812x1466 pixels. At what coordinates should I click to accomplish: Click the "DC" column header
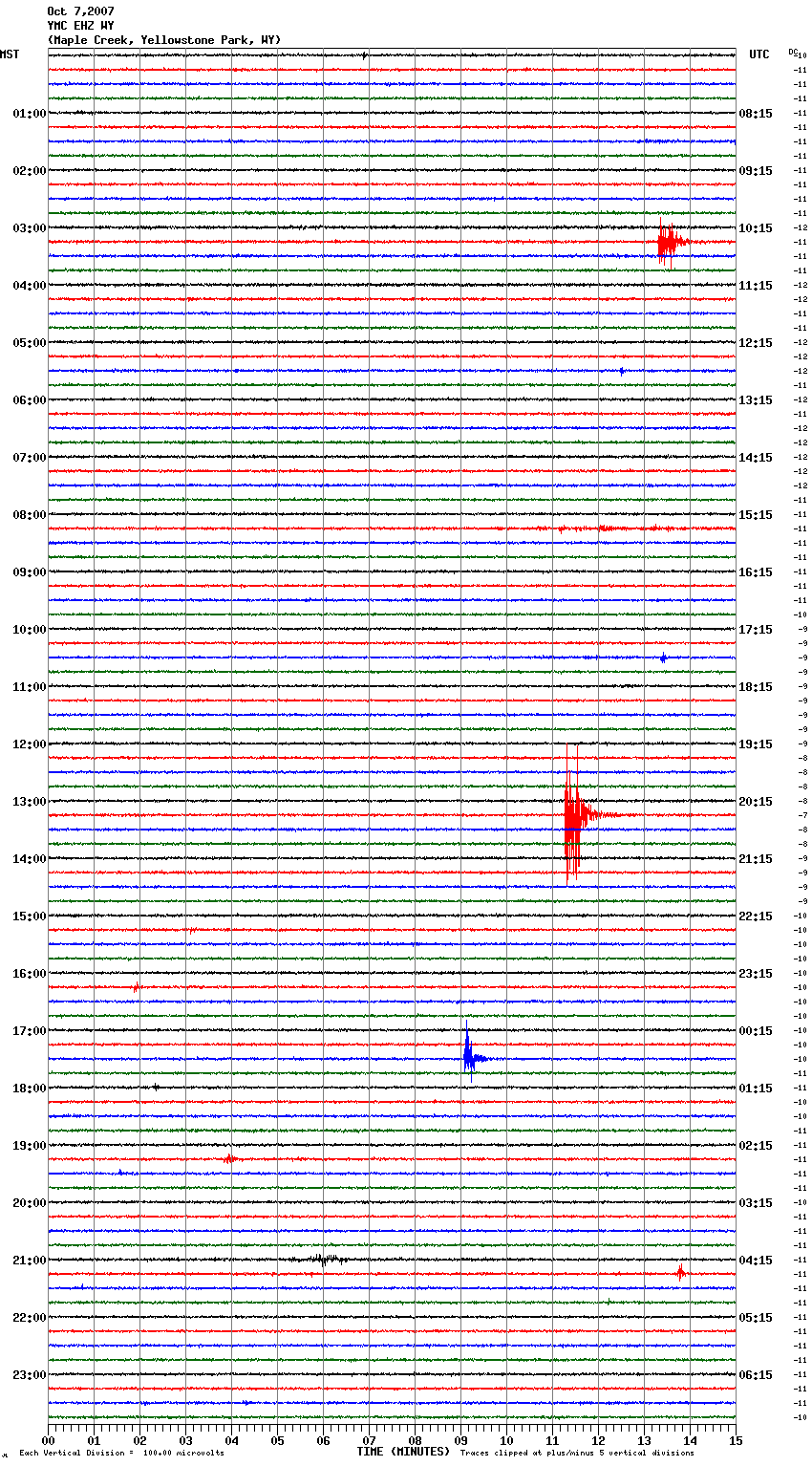coord(793,52)
